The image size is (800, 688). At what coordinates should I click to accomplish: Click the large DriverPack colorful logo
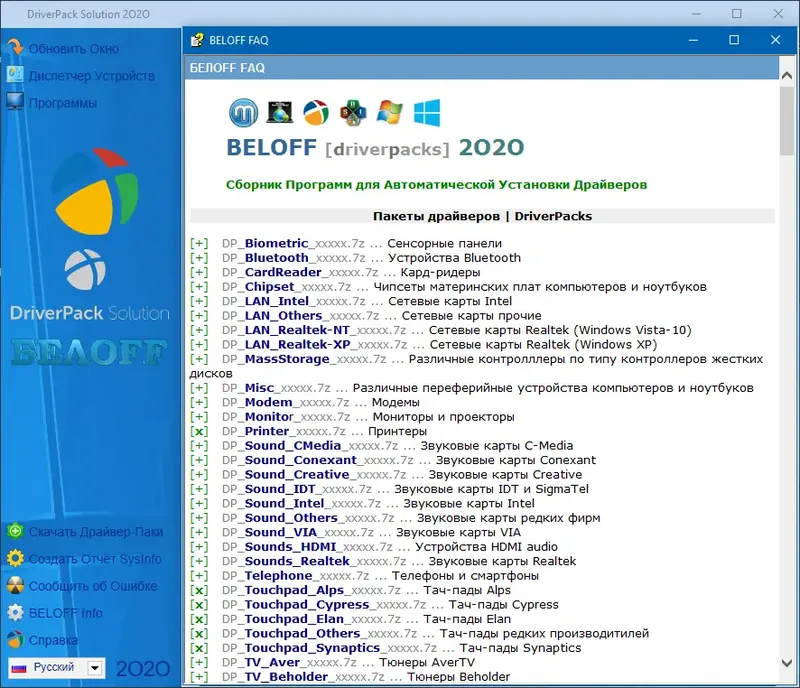pos(97,191)
